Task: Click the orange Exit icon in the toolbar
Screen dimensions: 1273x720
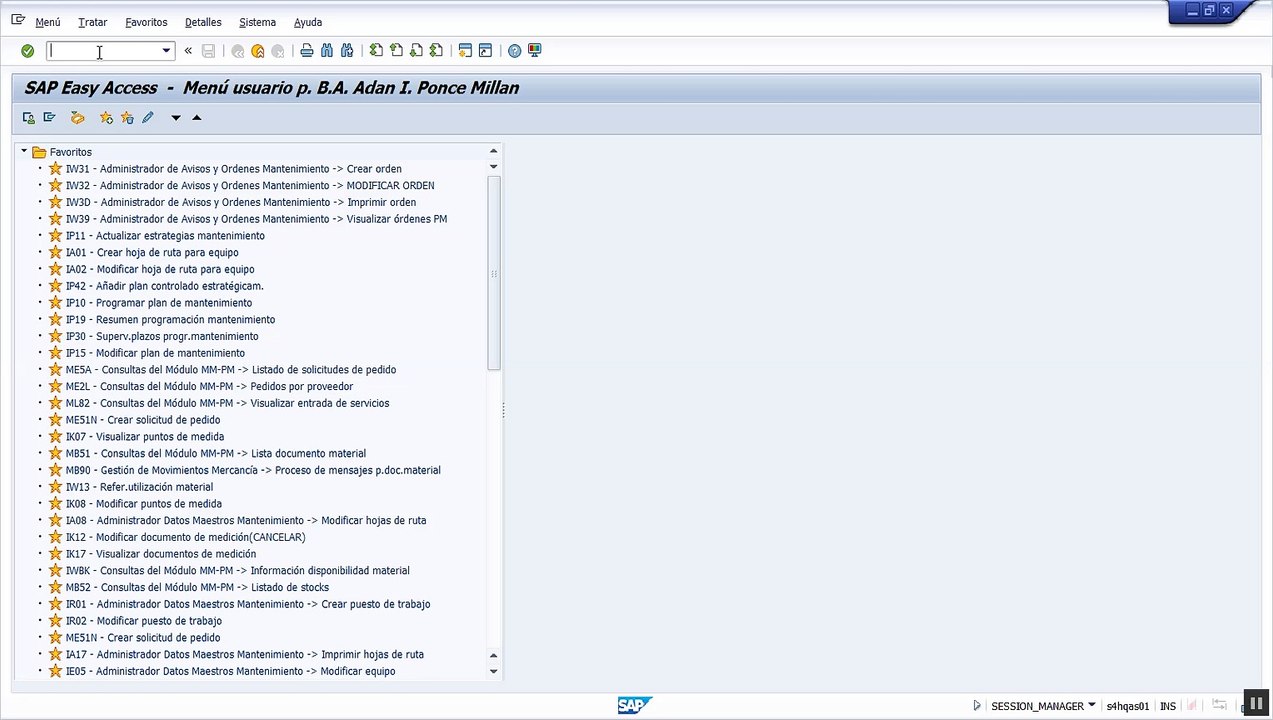Action: (258, 51)
